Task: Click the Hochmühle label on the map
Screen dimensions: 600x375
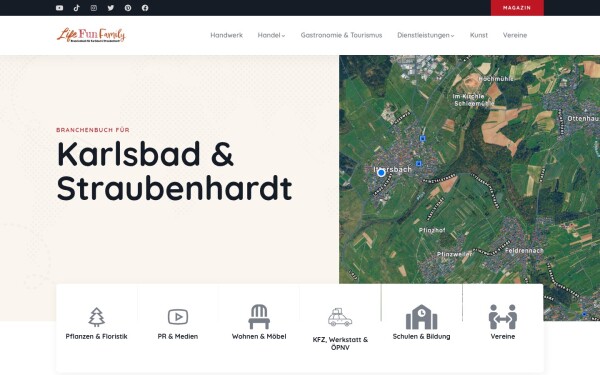Action: click(496, 79)
